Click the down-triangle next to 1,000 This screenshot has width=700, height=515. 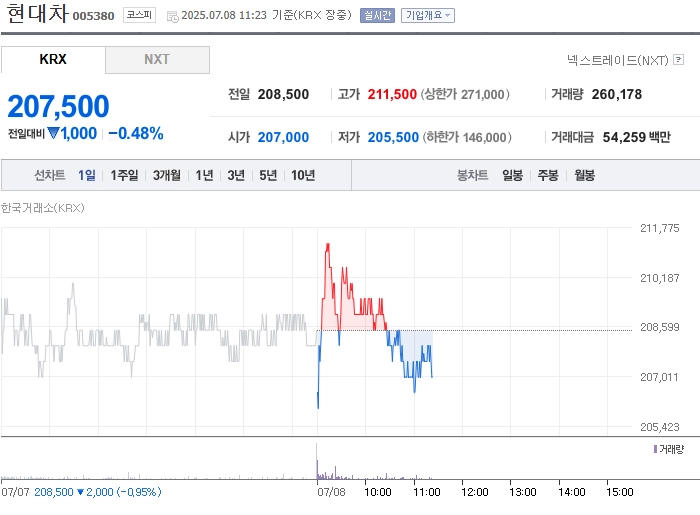coord(54,133)
